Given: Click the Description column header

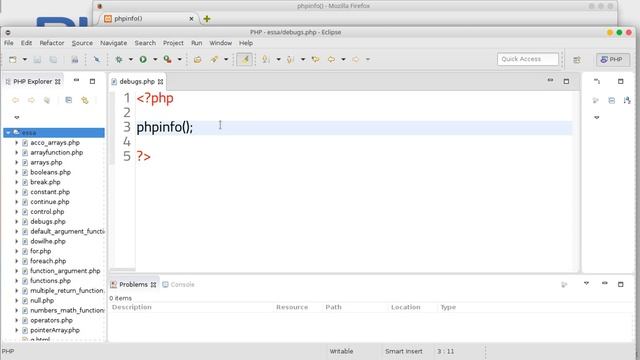Looking at the screenshot, I should [x=131, y=307].
